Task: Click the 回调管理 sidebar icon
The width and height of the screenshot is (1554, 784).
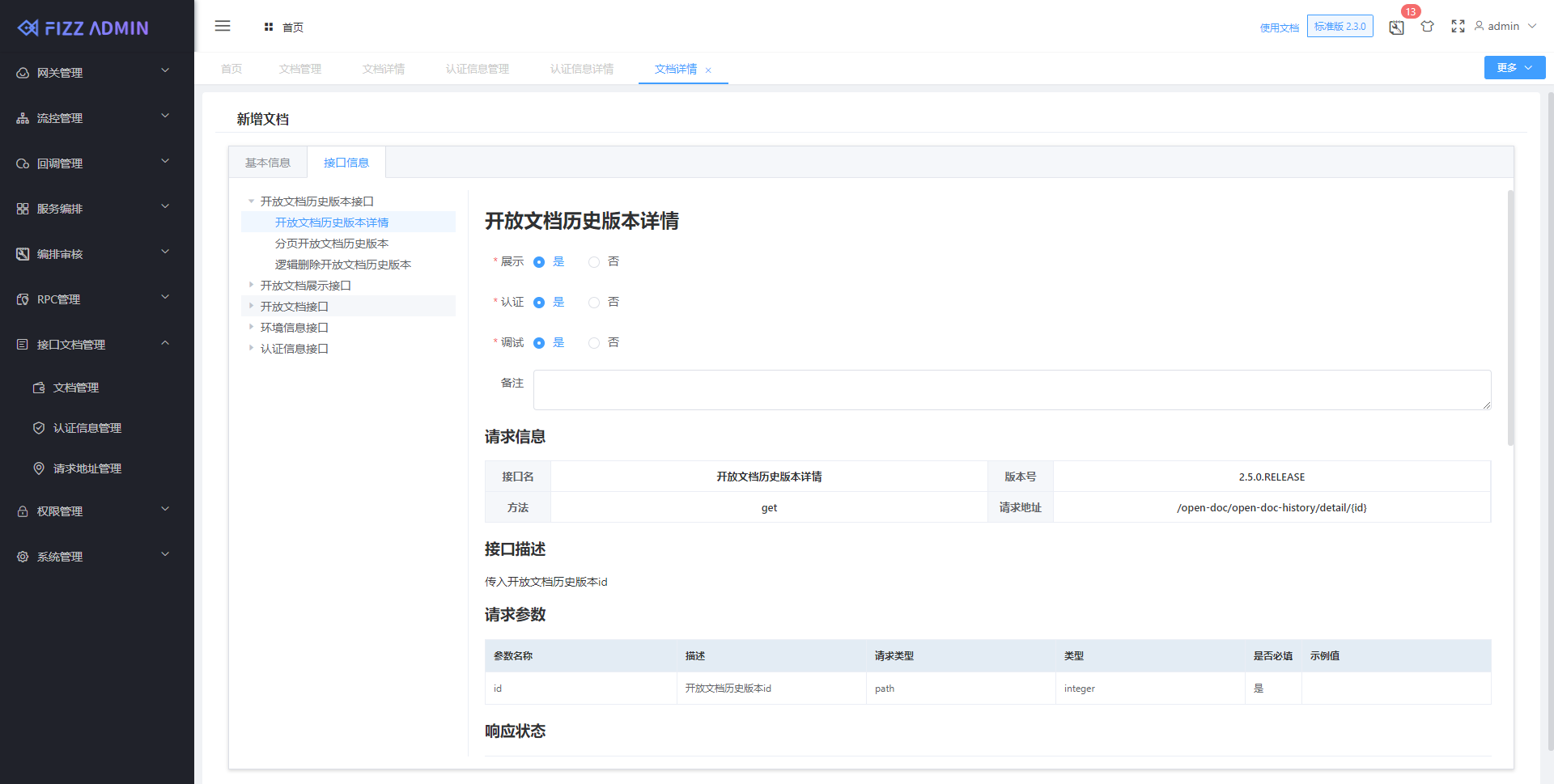Action: (x=22, y=163)
